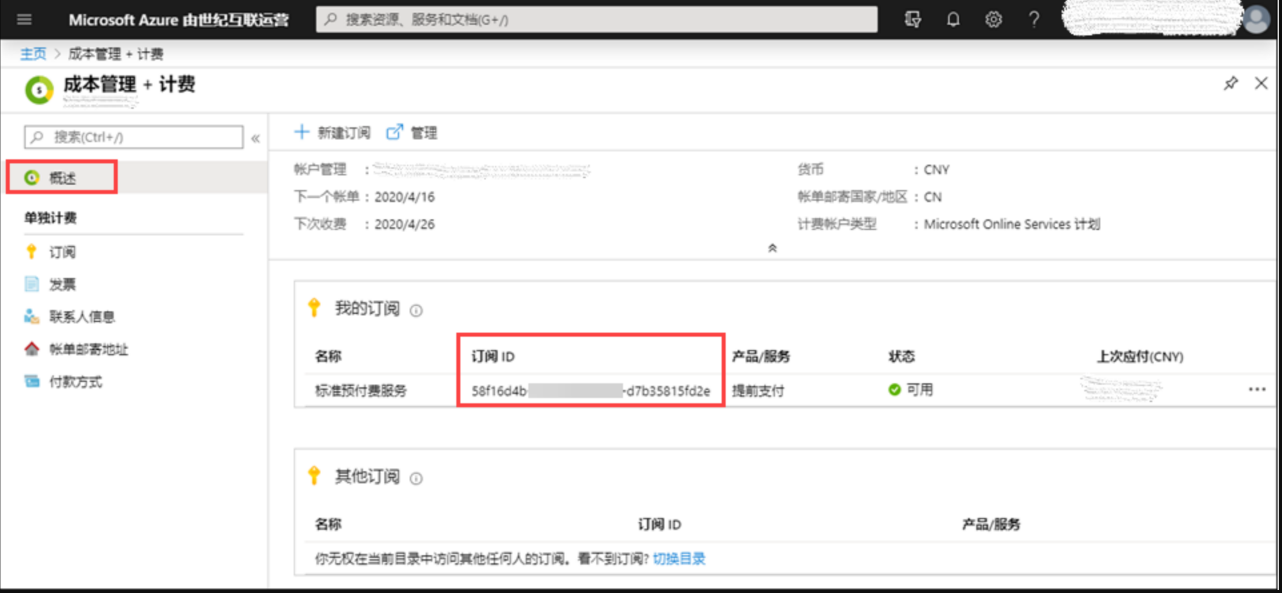This screenshot has height=593, width=1282.
Task: Open 发票 in the left menu
Action: click(62, 284)
